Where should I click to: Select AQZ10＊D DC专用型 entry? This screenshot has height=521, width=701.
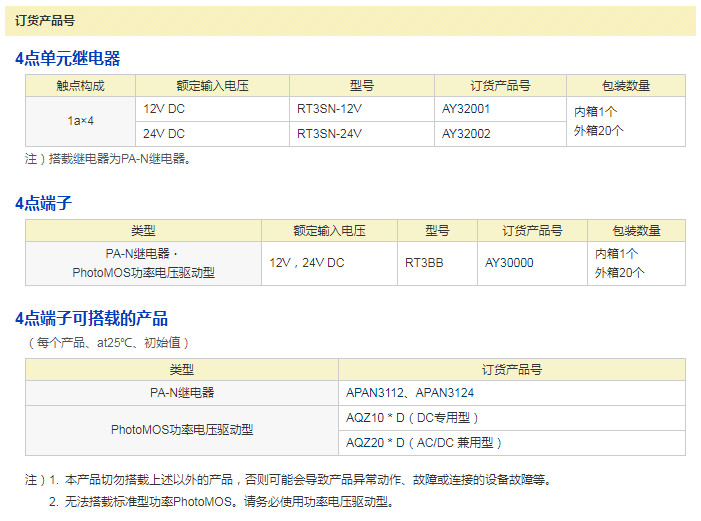[413, 418]
